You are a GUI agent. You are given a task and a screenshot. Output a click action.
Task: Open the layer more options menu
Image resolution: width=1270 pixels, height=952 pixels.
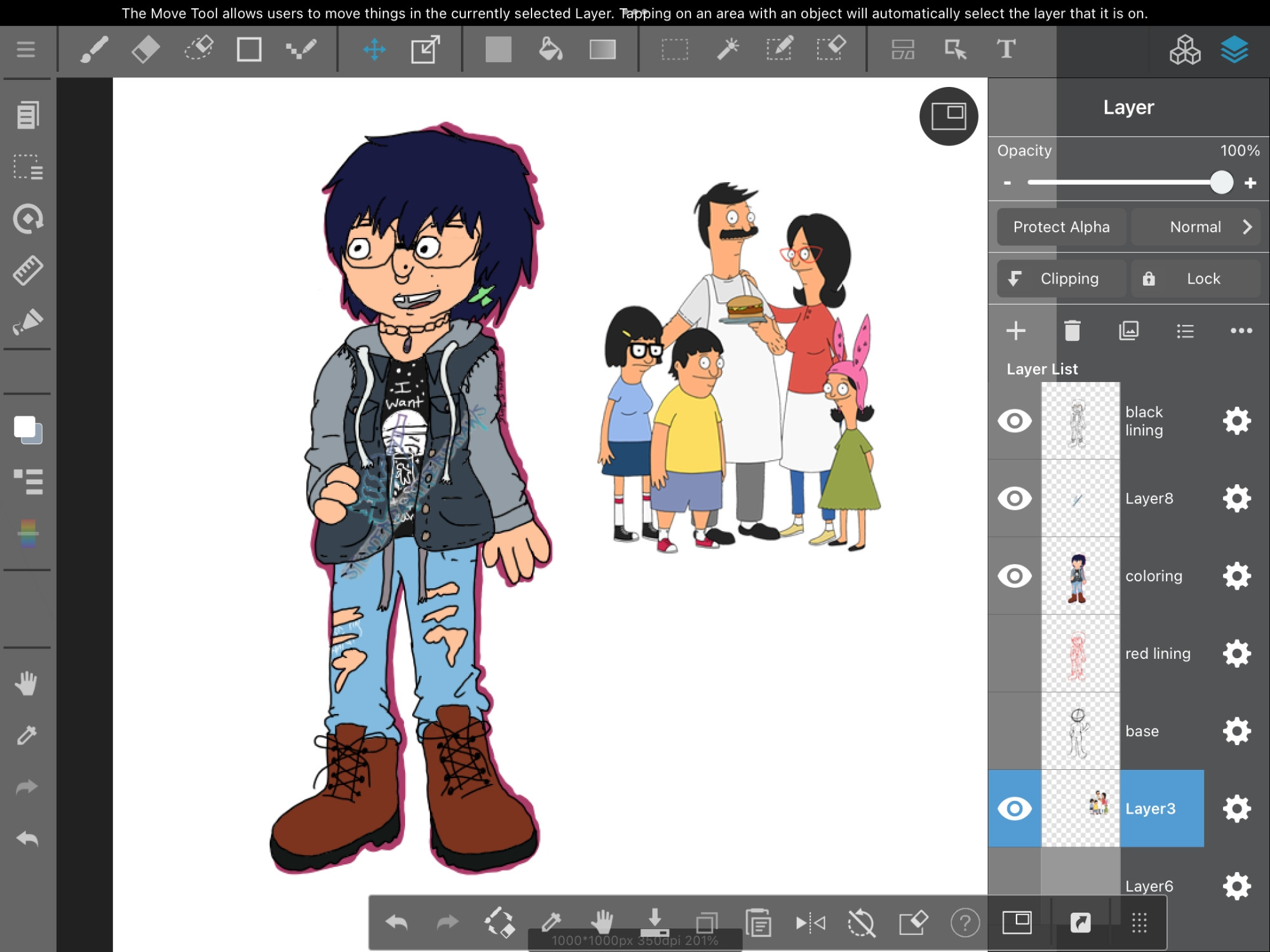pyautogui.click(x=1241, y=331)
